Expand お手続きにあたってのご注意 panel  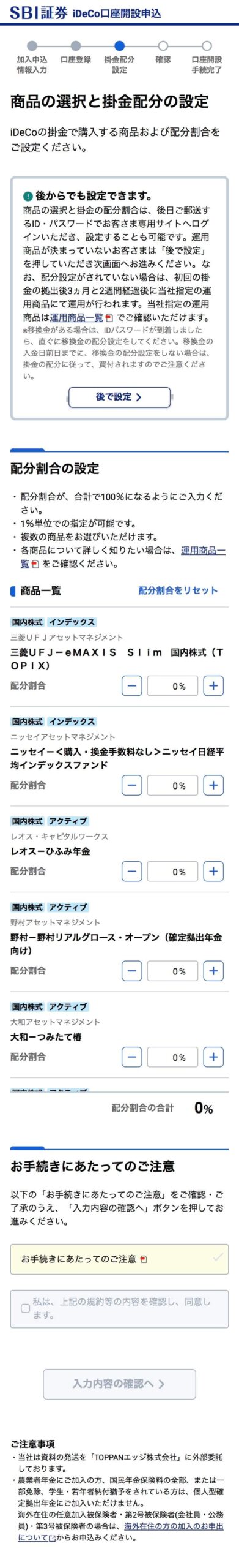point(119,1259)
